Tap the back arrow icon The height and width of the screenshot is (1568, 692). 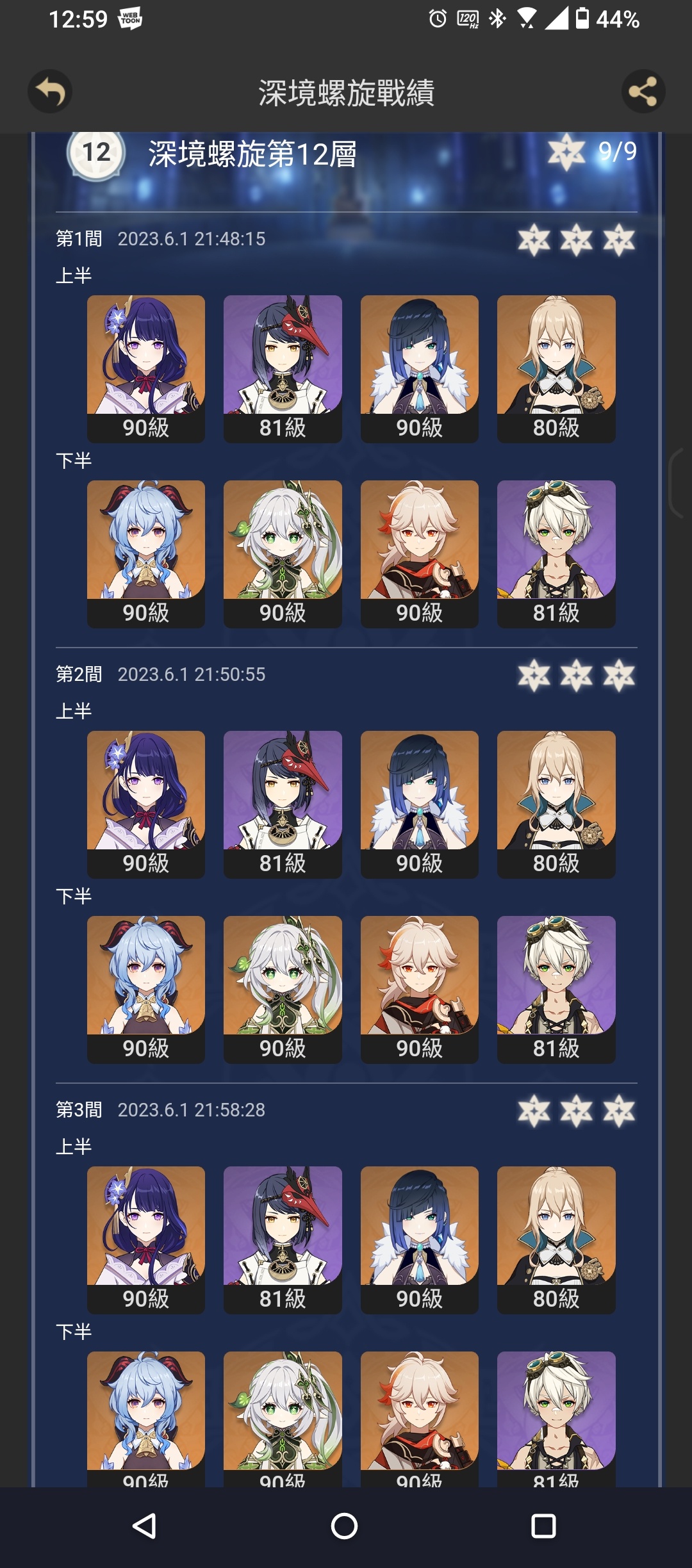[x=50, y=92]
